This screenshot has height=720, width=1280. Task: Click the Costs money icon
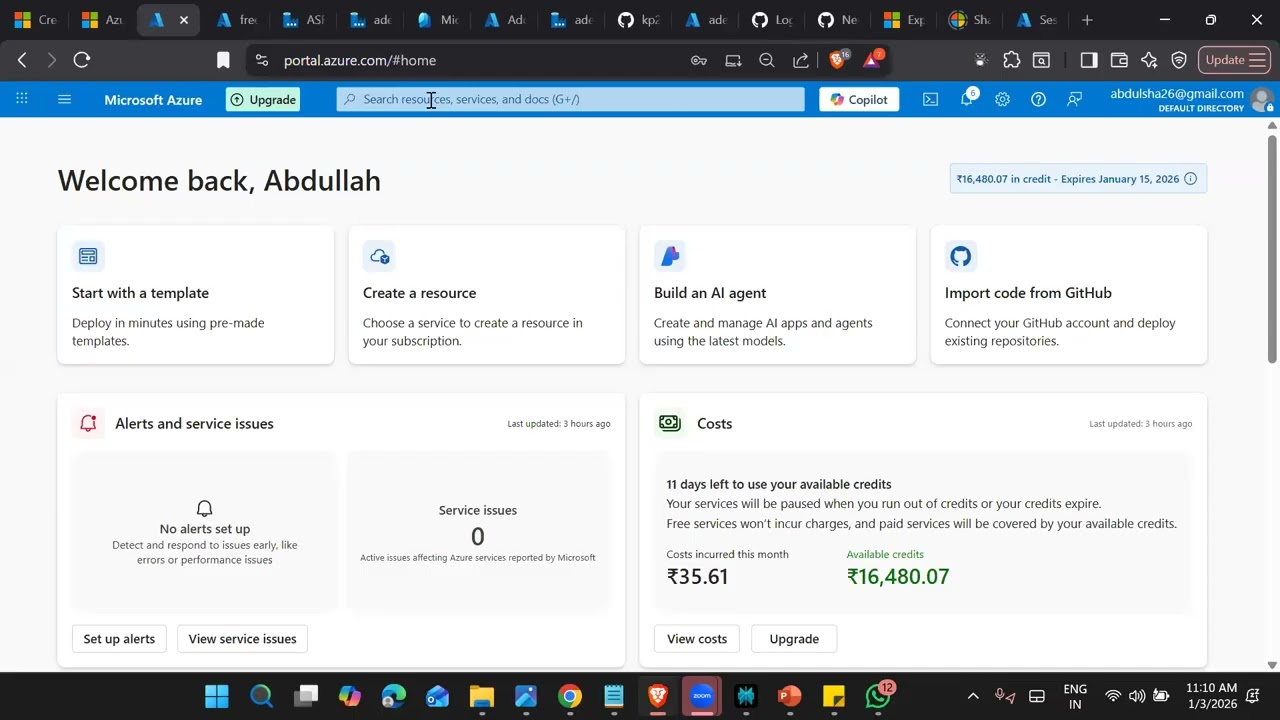coord(670,423)
